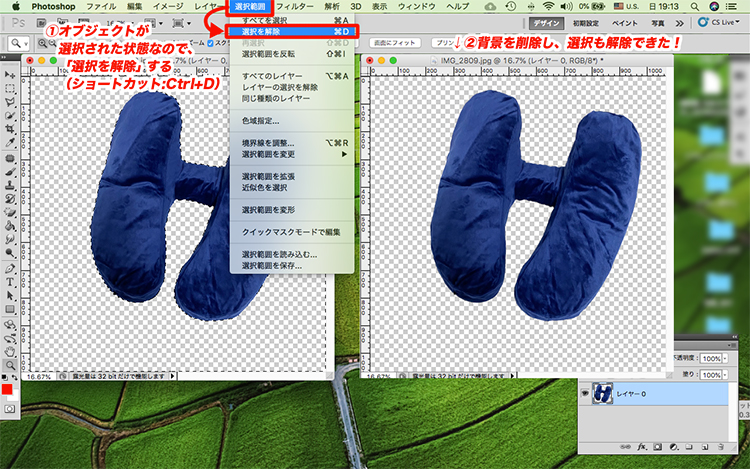Select the Rectangle shape tool

tap(10, 309)
